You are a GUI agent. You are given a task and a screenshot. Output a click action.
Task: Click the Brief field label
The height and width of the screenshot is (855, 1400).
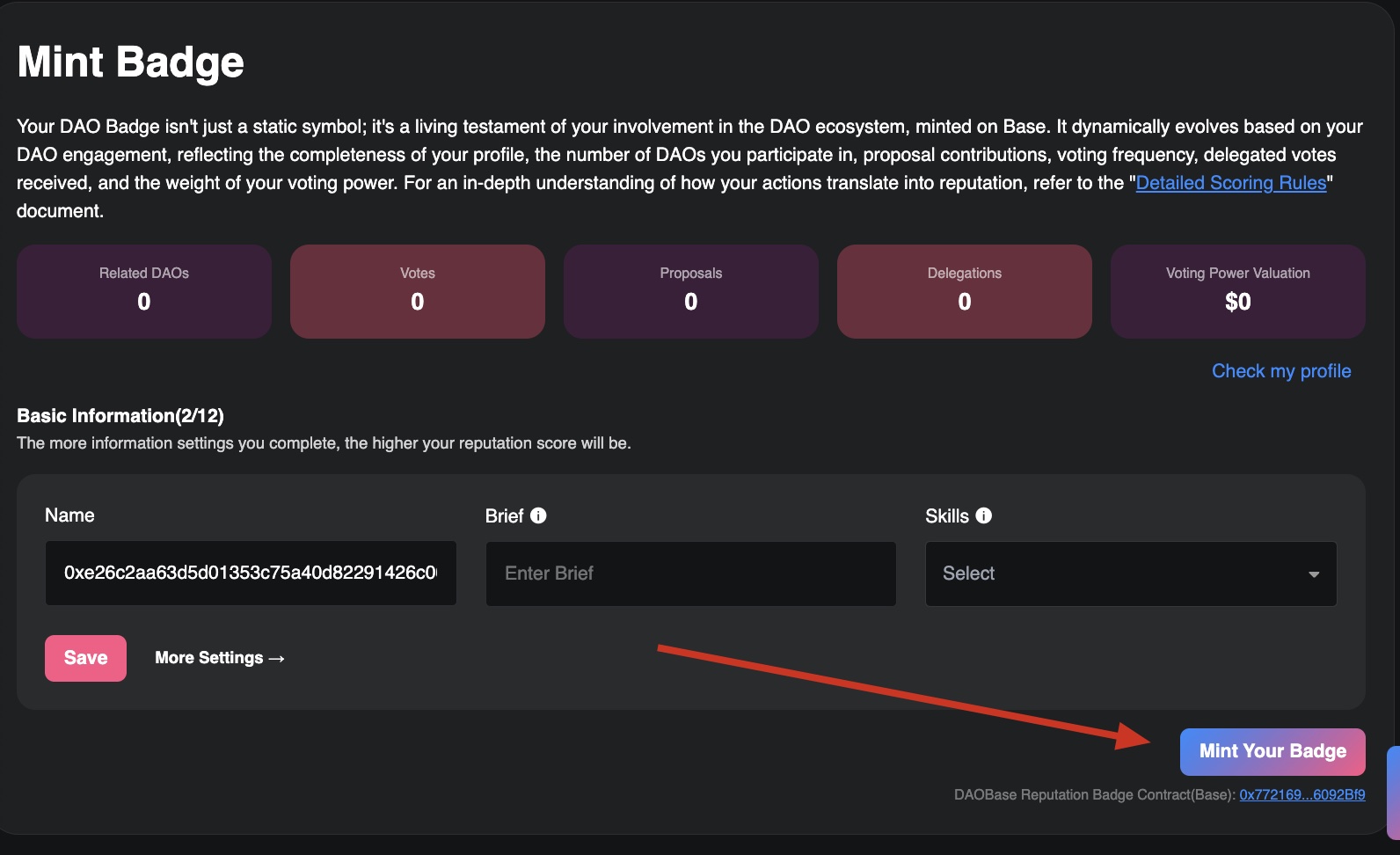click(505, 516)
